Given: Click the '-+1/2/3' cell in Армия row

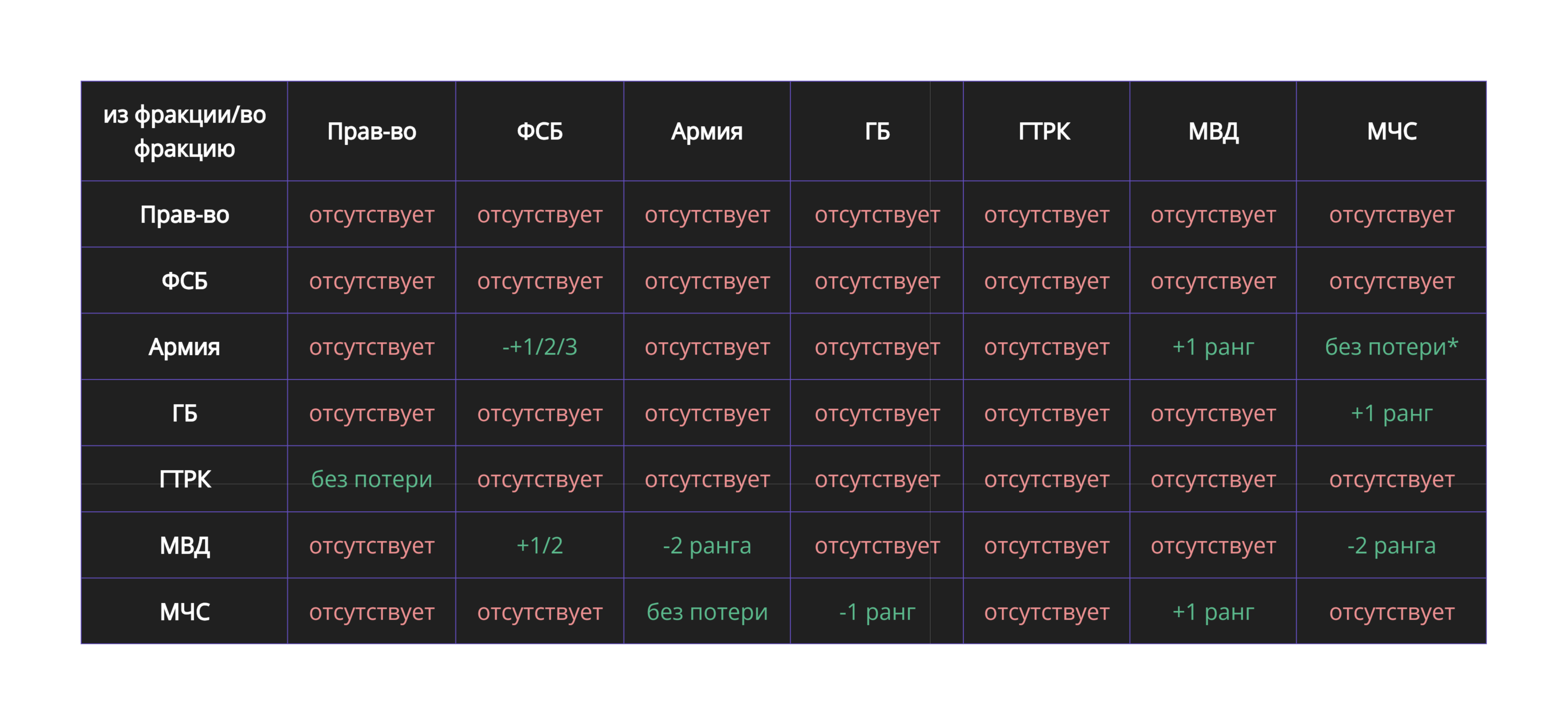Looking at the screenshot, I should [539, 347].
